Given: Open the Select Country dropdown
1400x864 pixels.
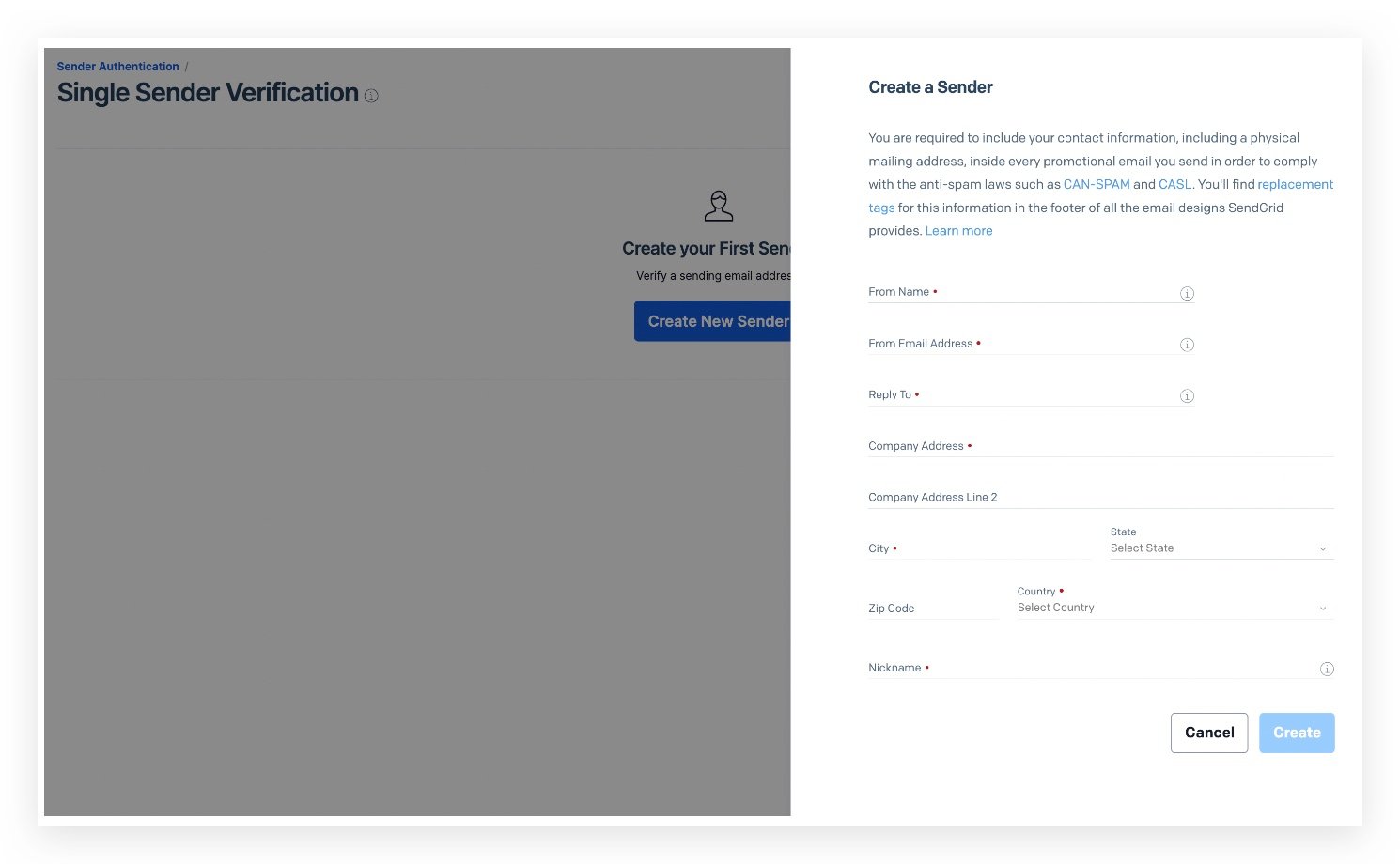Looking at the screenshot, I should point(1174,608).
